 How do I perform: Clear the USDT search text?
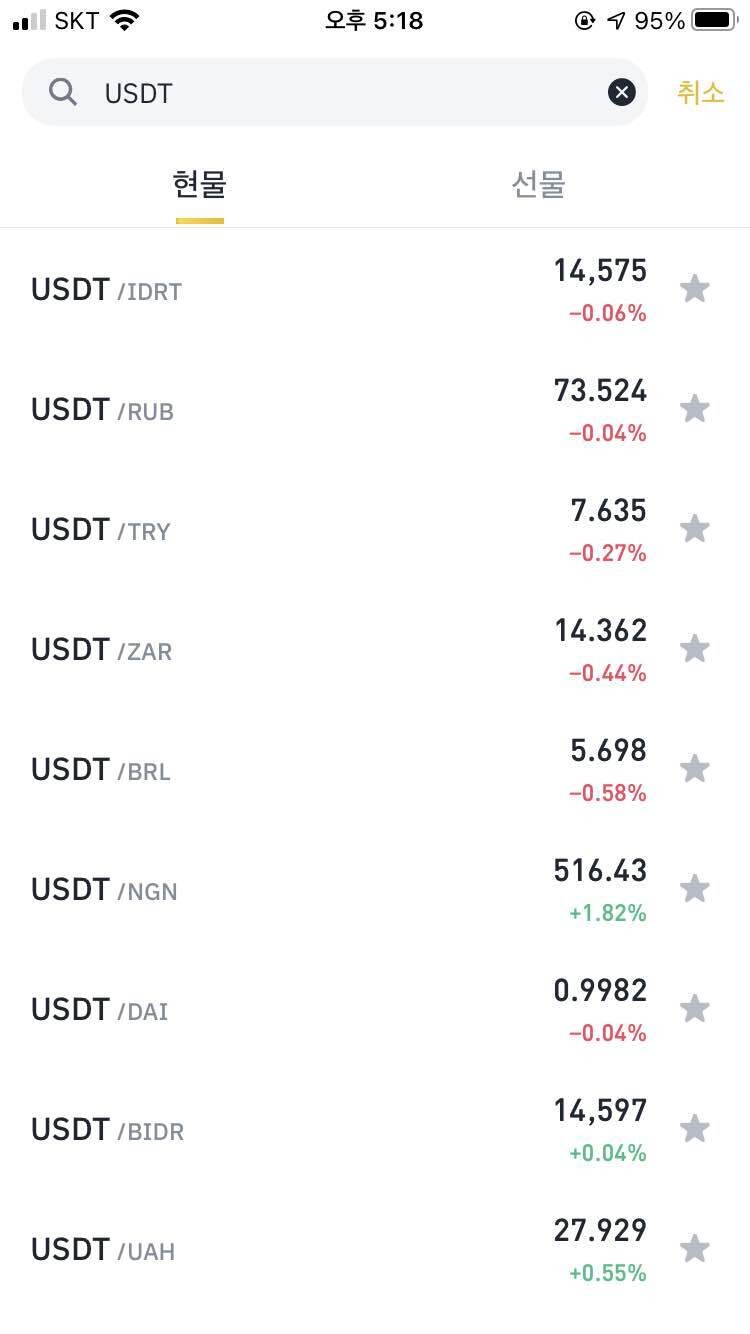[x=621, y=93]
